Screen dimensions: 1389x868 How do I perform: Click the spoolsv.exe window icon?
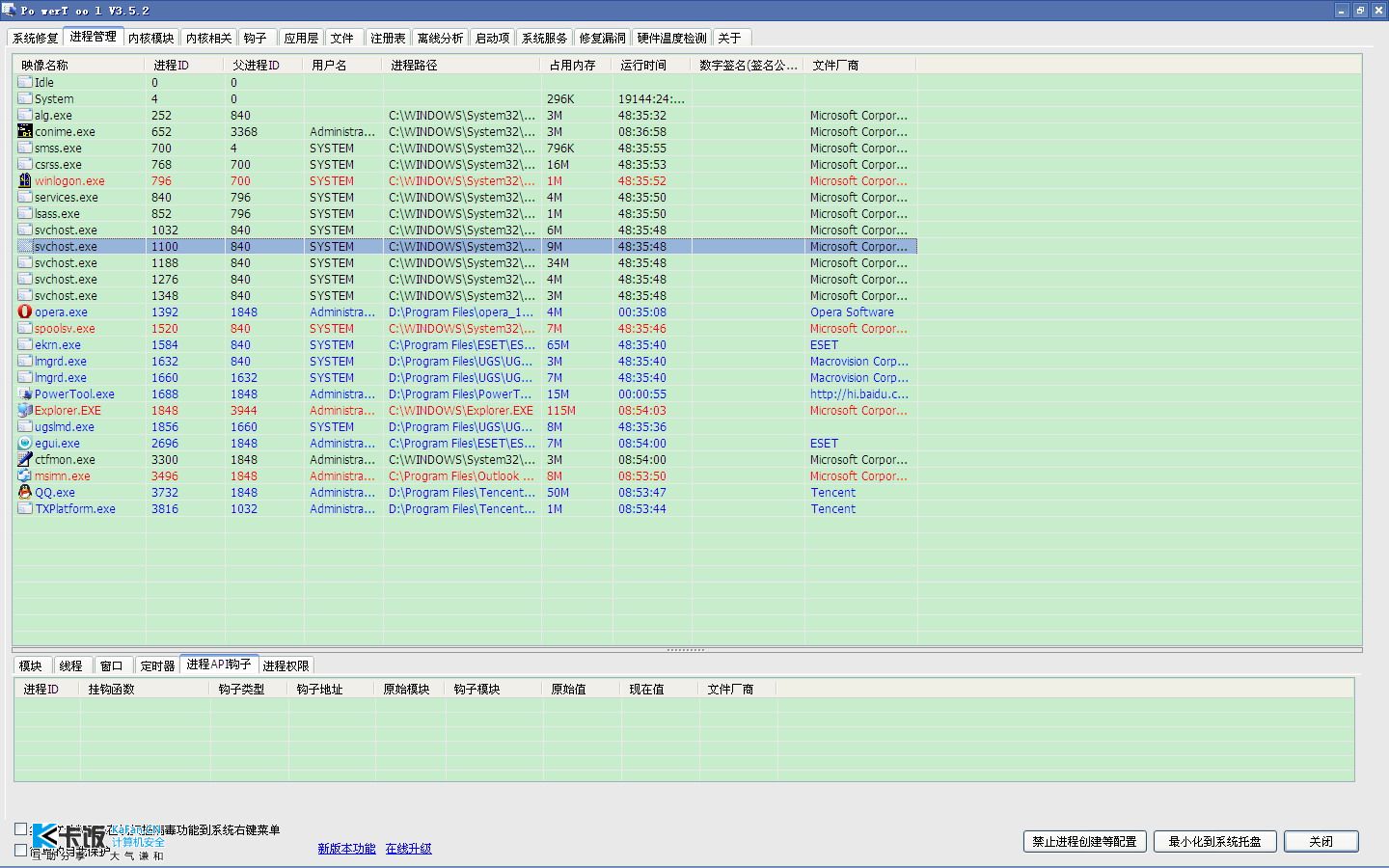[25, 328]
